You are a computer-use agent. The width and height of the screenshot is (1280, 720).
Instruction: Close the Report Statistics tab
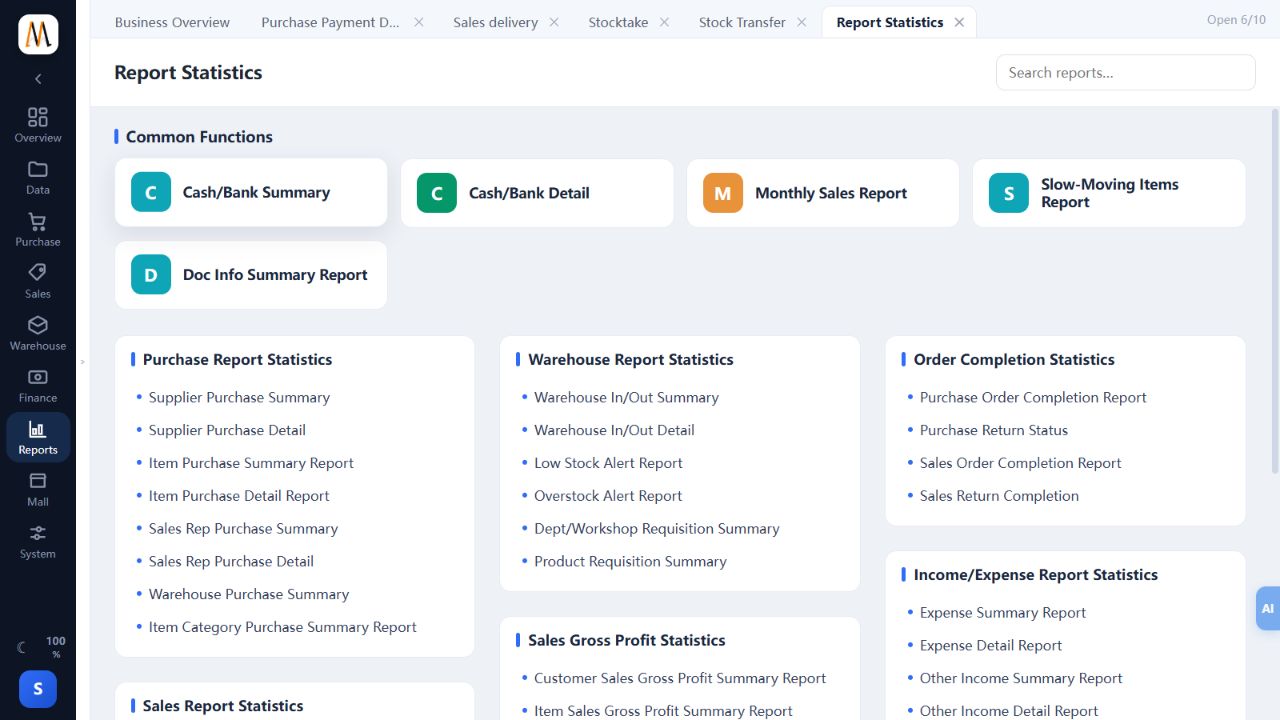pos(959,22)
